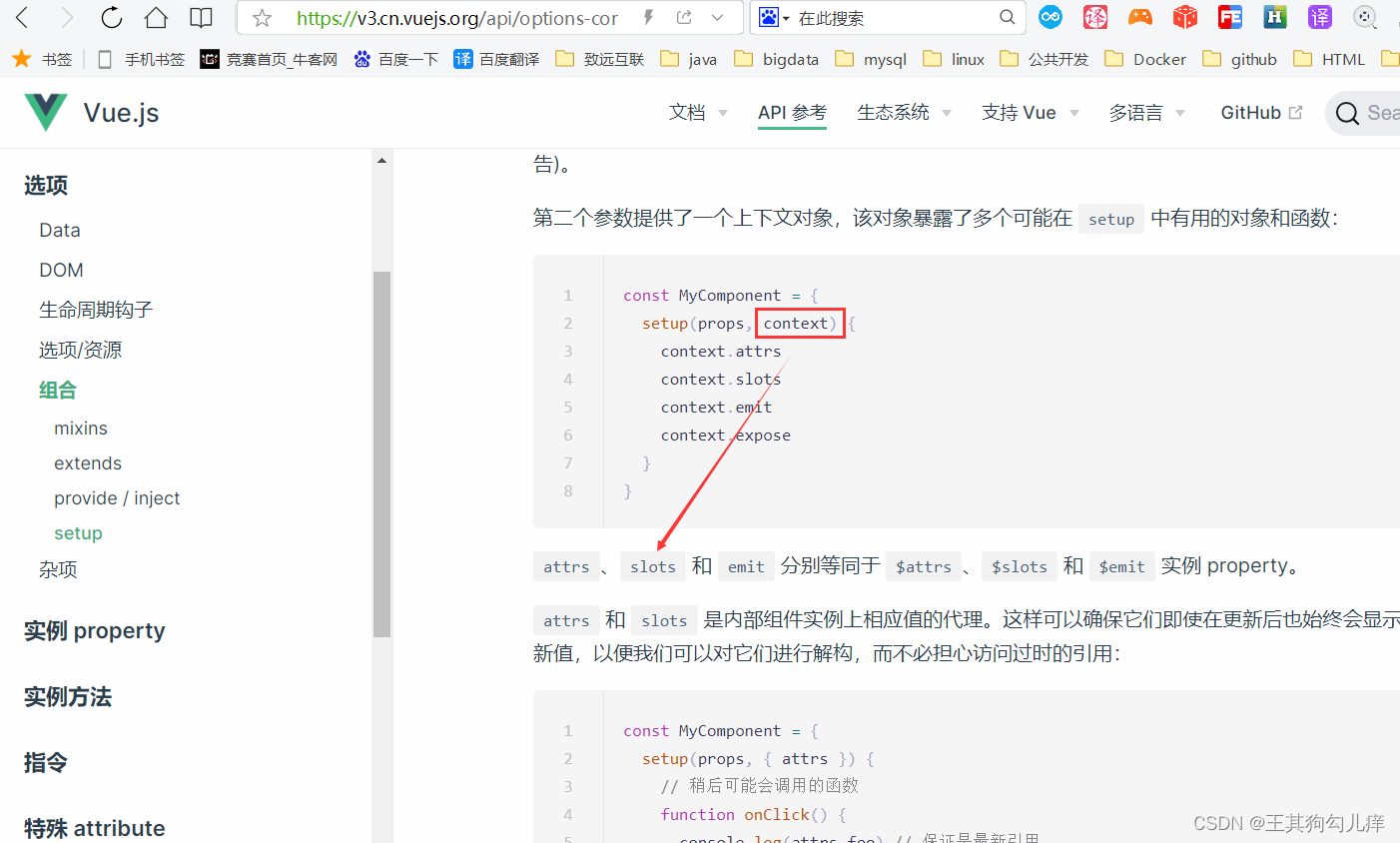
Task: Expand the 生态系统 dropdown
Action: [x=895, y=112]
